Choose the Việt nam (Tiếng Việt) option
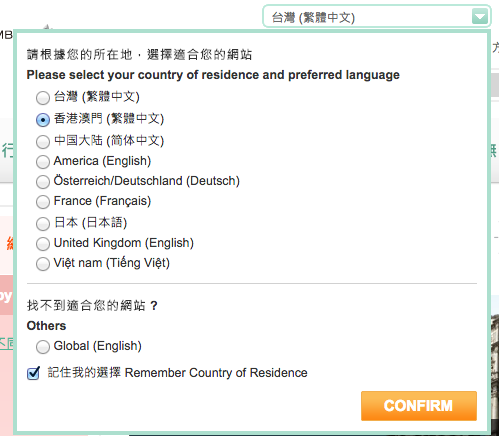 (43, 264)
